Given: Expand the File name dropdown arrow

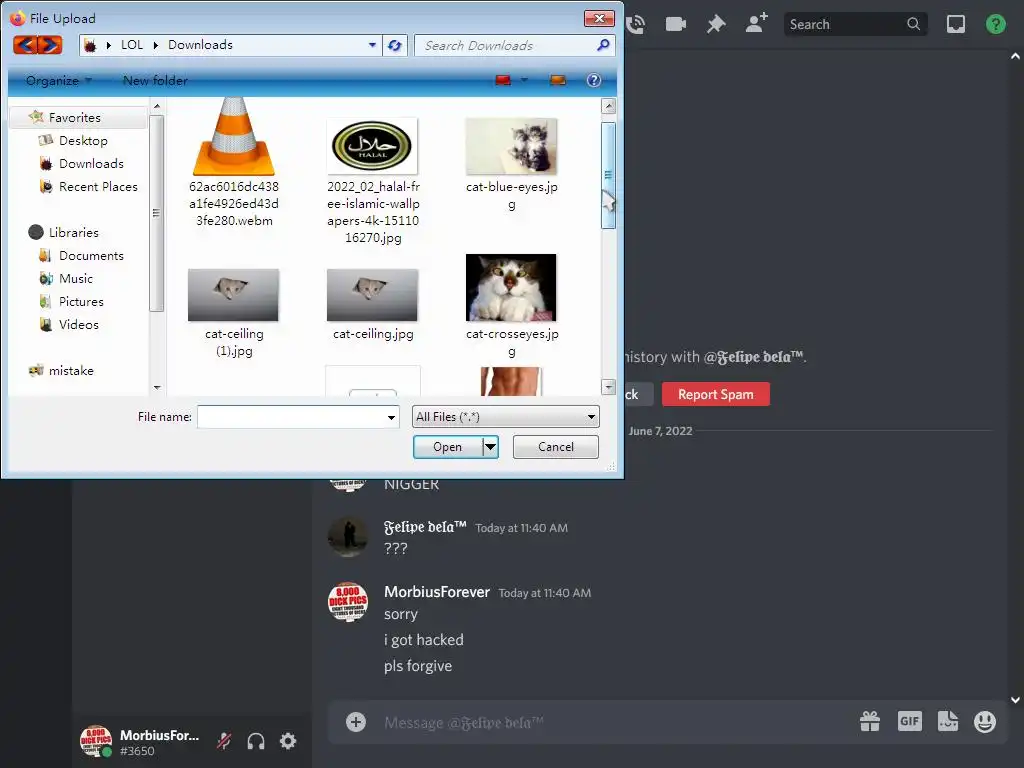Looking at the screenshot, I should [x=391, y=417].
